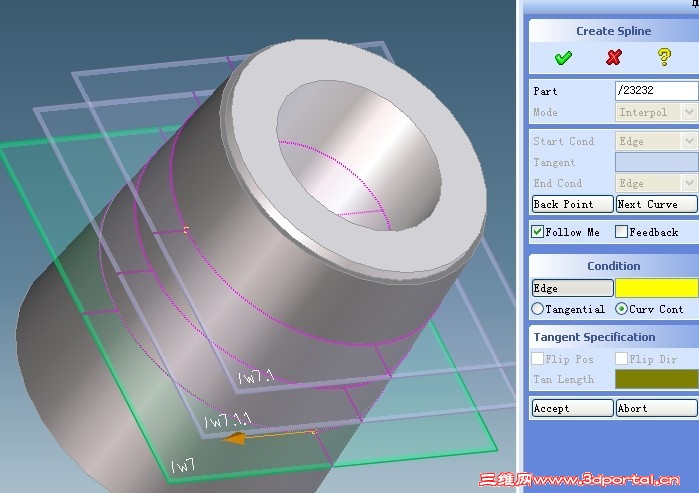The image size is (699, 493).
Task: Click the Next Curve button
Action: [x=657, y=204]
